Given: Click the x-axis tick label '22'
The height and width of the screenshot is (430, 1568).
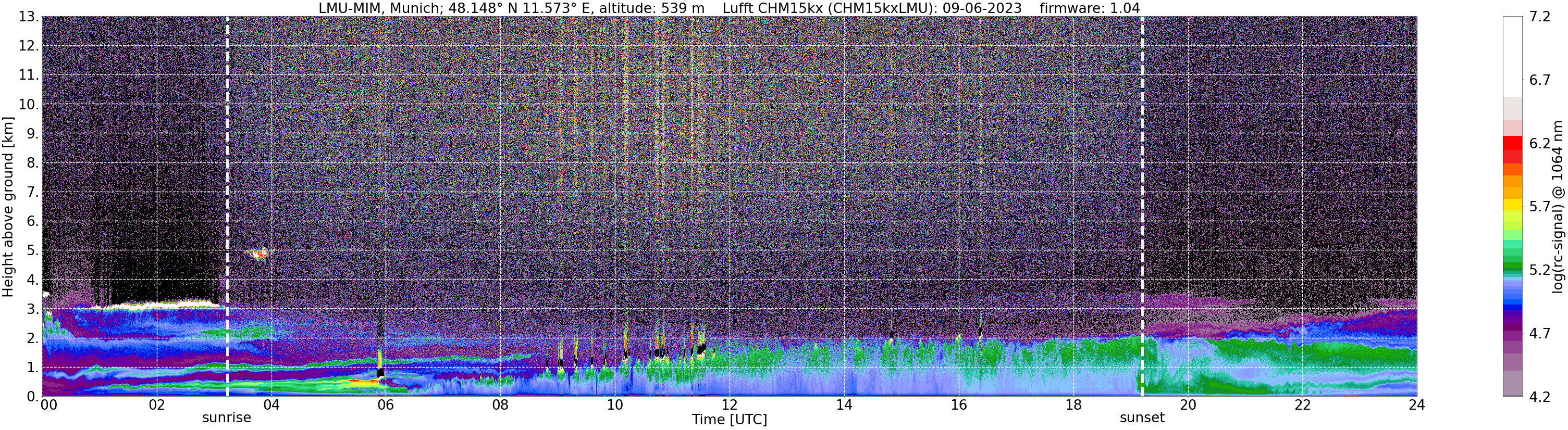Looking at the screenshot, I should click(x=1302, y=405).
